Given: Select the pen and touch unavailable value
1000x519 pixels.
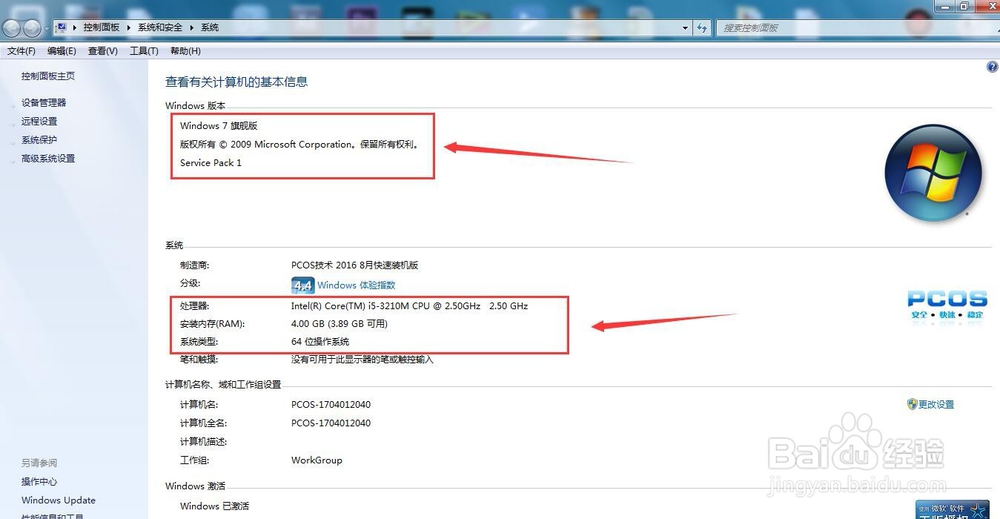Looking at the screenshot, I should coord(362,360).
